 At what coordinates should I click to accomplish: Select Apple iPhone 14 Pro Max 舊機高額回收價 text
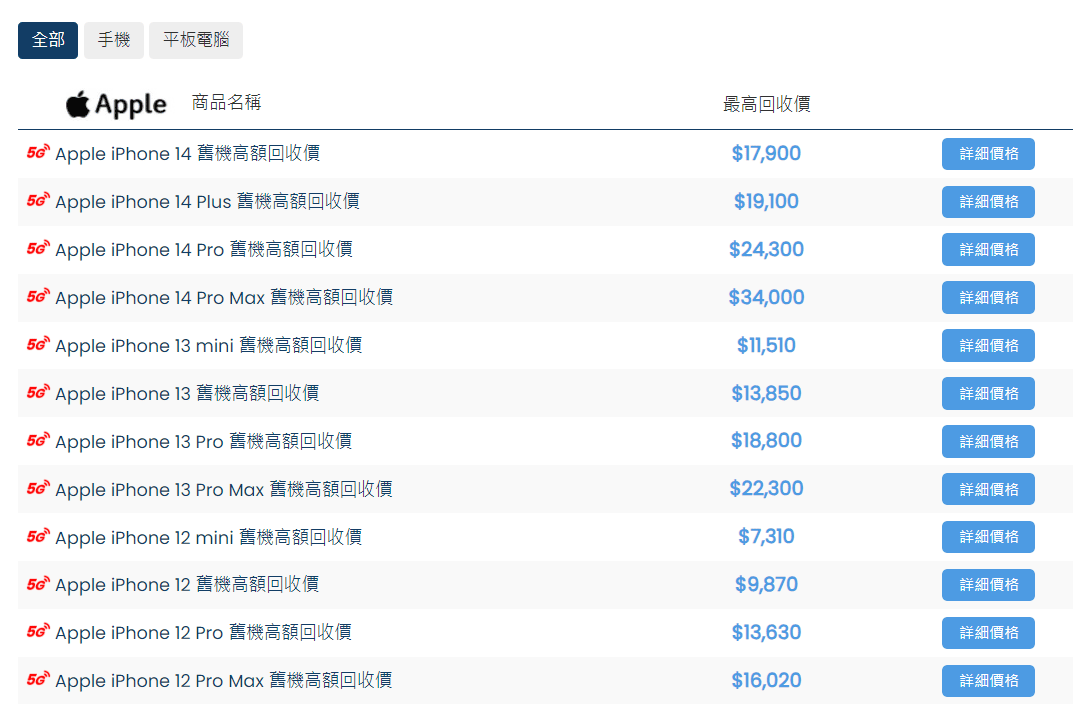(224, 297)
